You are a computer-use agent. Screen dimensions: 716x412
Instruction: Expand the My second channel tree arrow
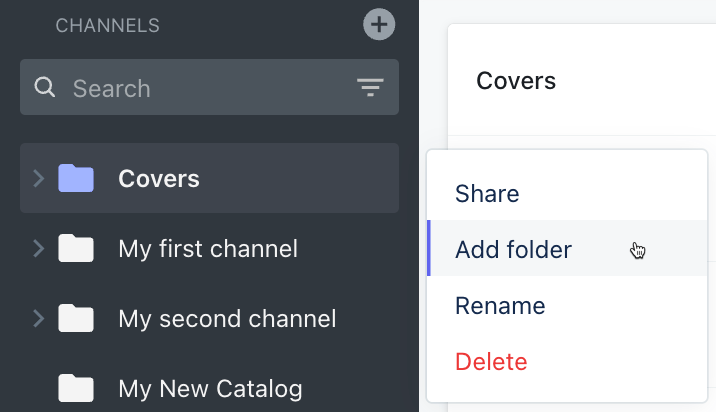coord(39,319)
